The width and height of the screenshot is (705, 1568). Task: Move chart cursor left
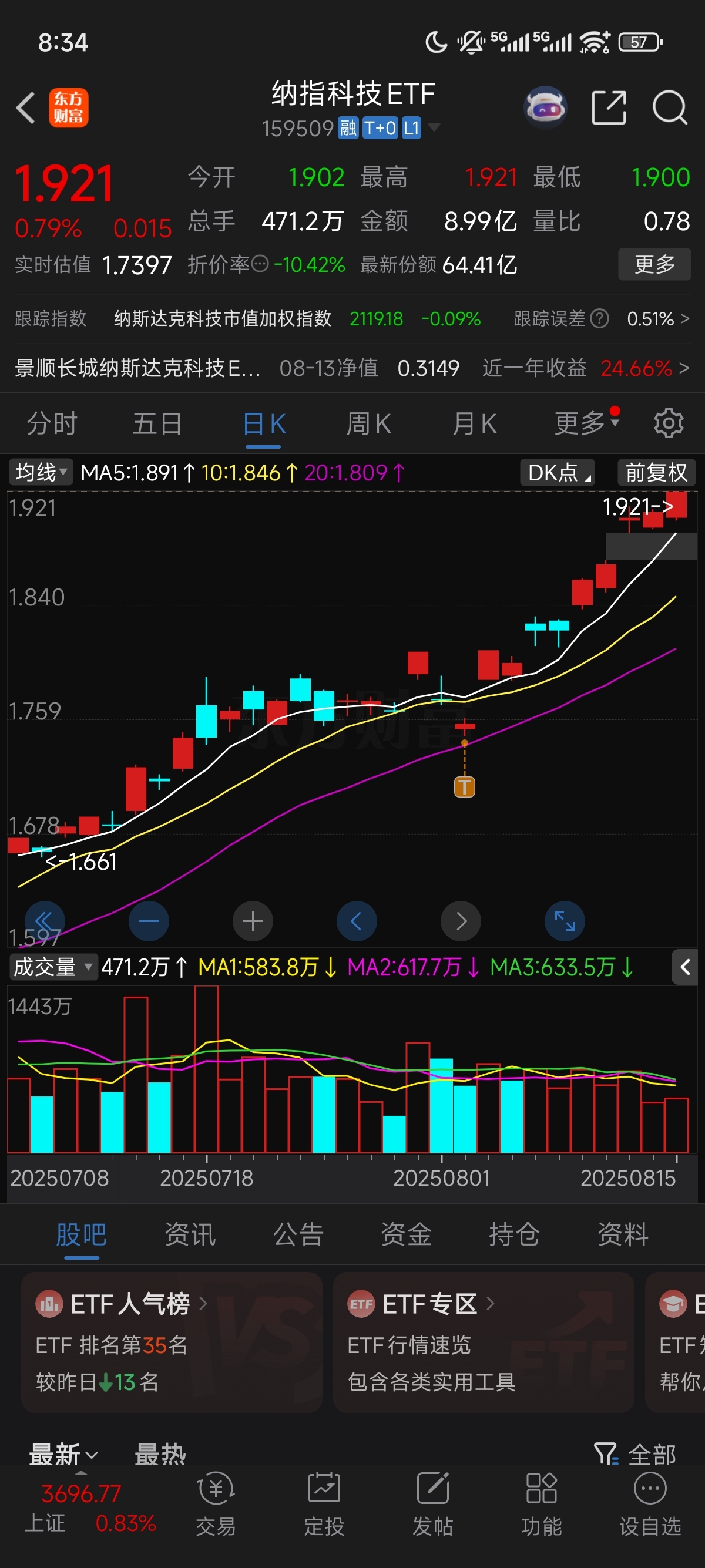357,921
